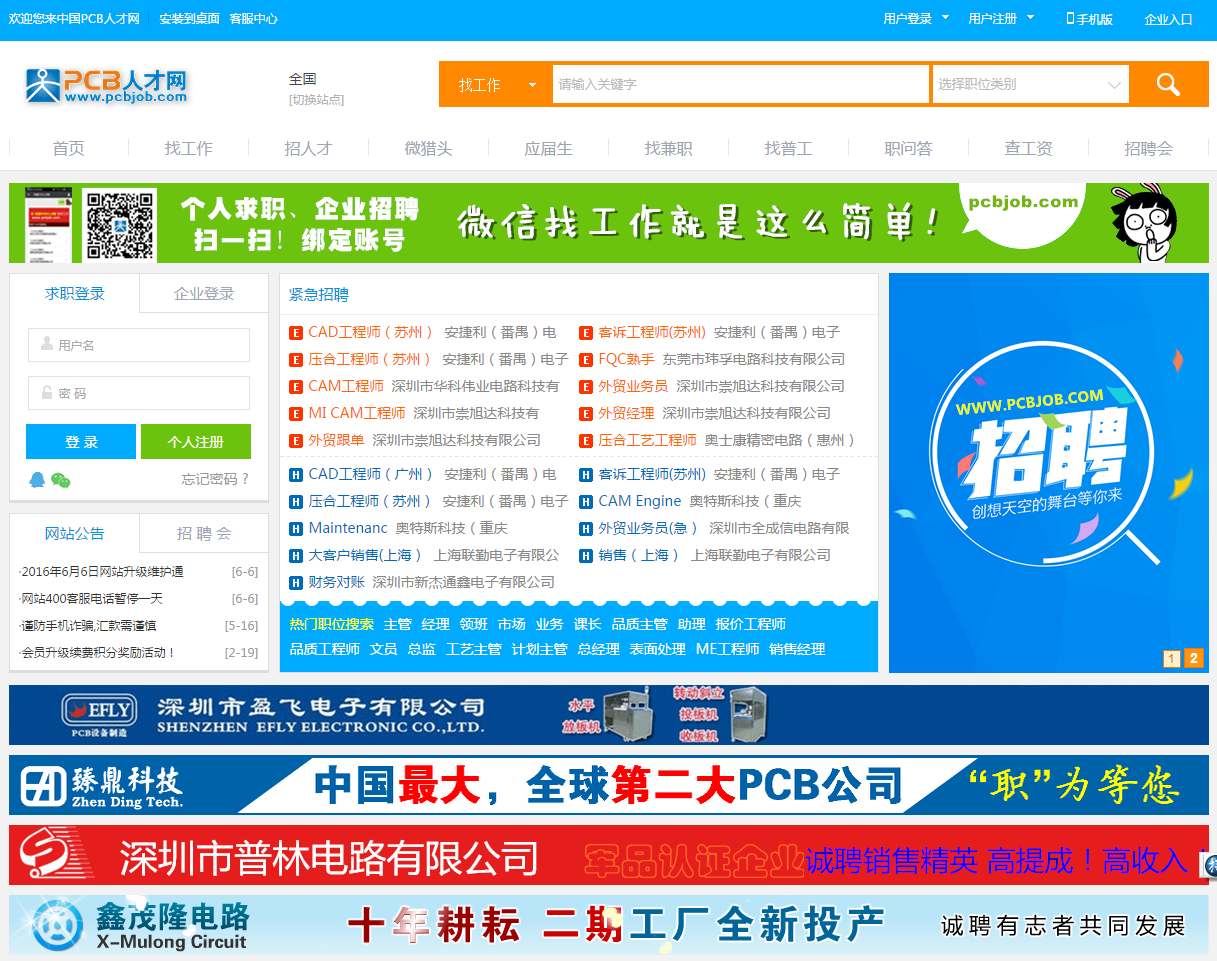Open the 招聘会 navigation item

click(1148, 149)
